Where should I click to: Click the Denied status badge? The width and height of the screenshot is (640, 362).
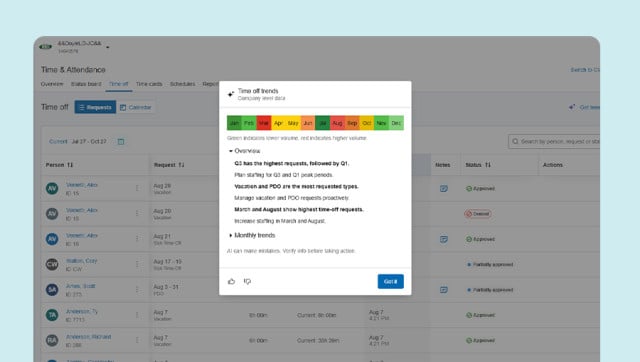478,214
